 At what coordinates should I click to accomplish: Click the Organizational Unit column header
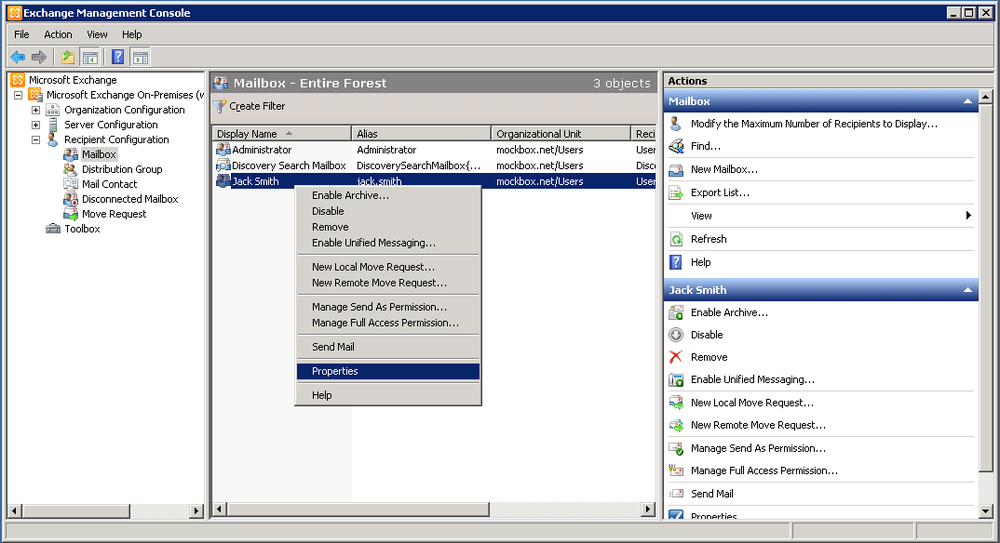[x=561, y=133]
